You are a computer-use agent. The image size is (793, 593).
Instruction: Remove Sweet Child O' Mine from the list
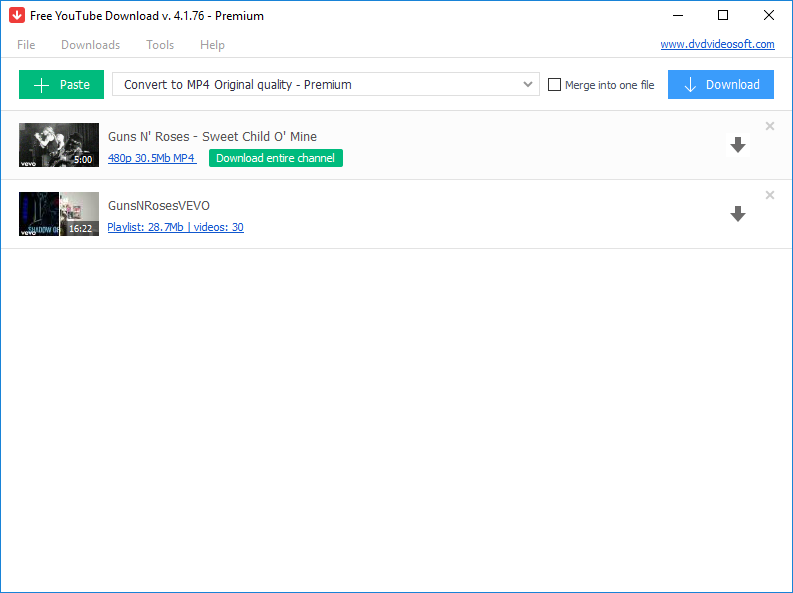point(770,126)
